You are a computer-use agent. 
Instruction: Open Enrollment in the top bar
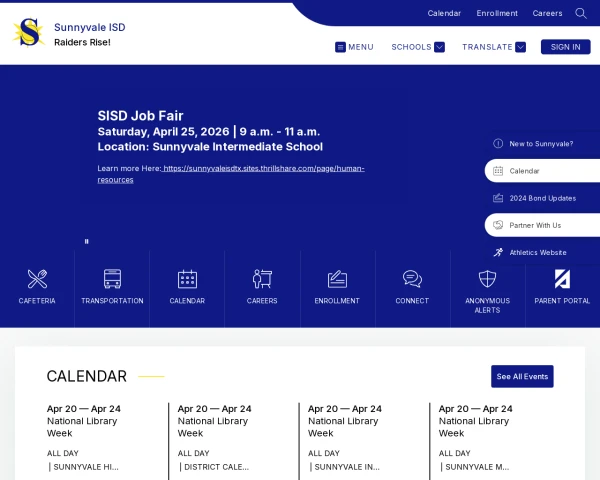tap(497, 13)
